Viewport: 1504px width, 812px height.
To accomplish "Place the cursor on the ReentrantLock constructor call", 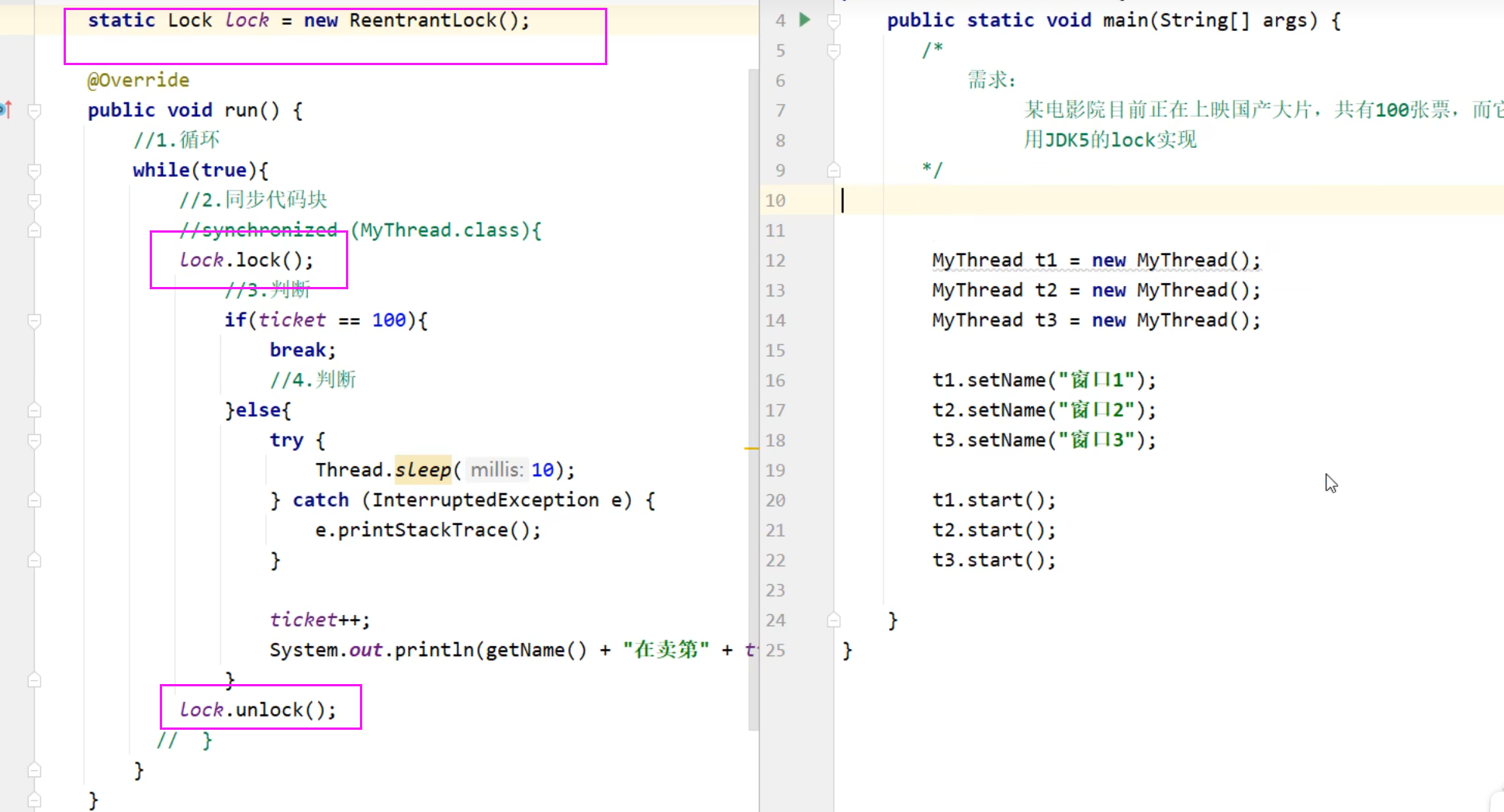I will click(423, 20).
